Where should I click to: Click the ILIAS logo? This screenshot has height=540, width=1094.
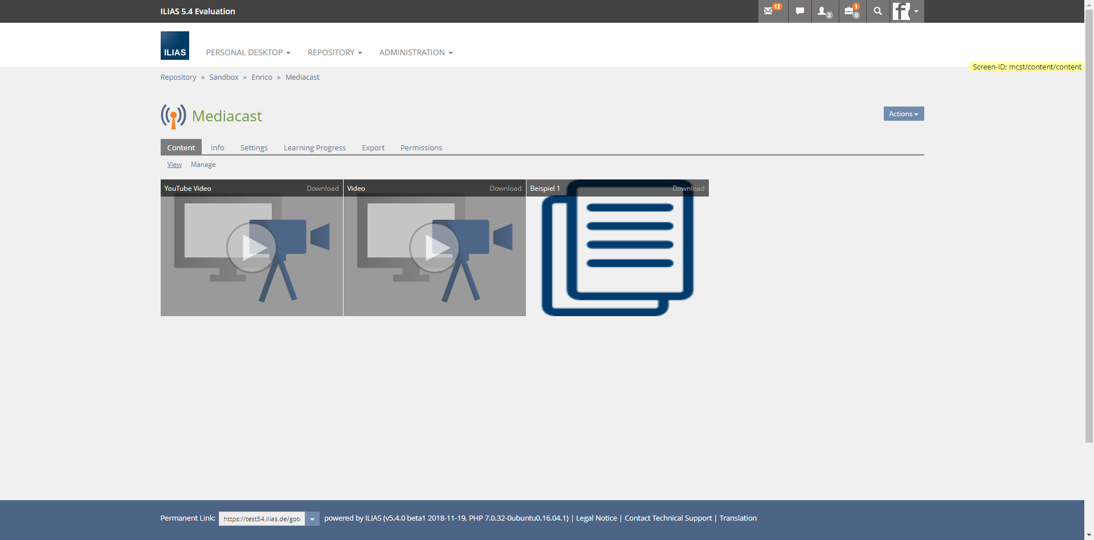point(174,45)
